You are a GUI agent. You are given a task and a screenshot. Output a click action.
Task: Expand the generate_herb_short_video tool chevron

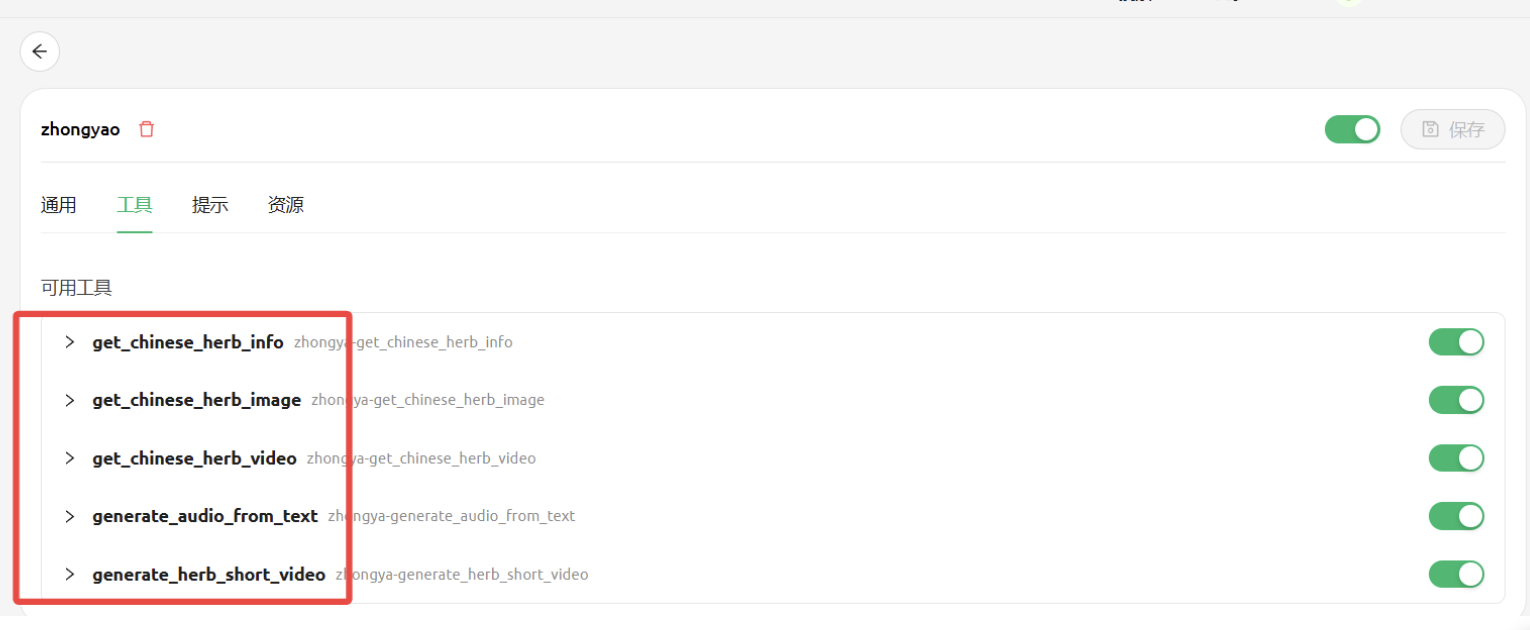point(70,574)
